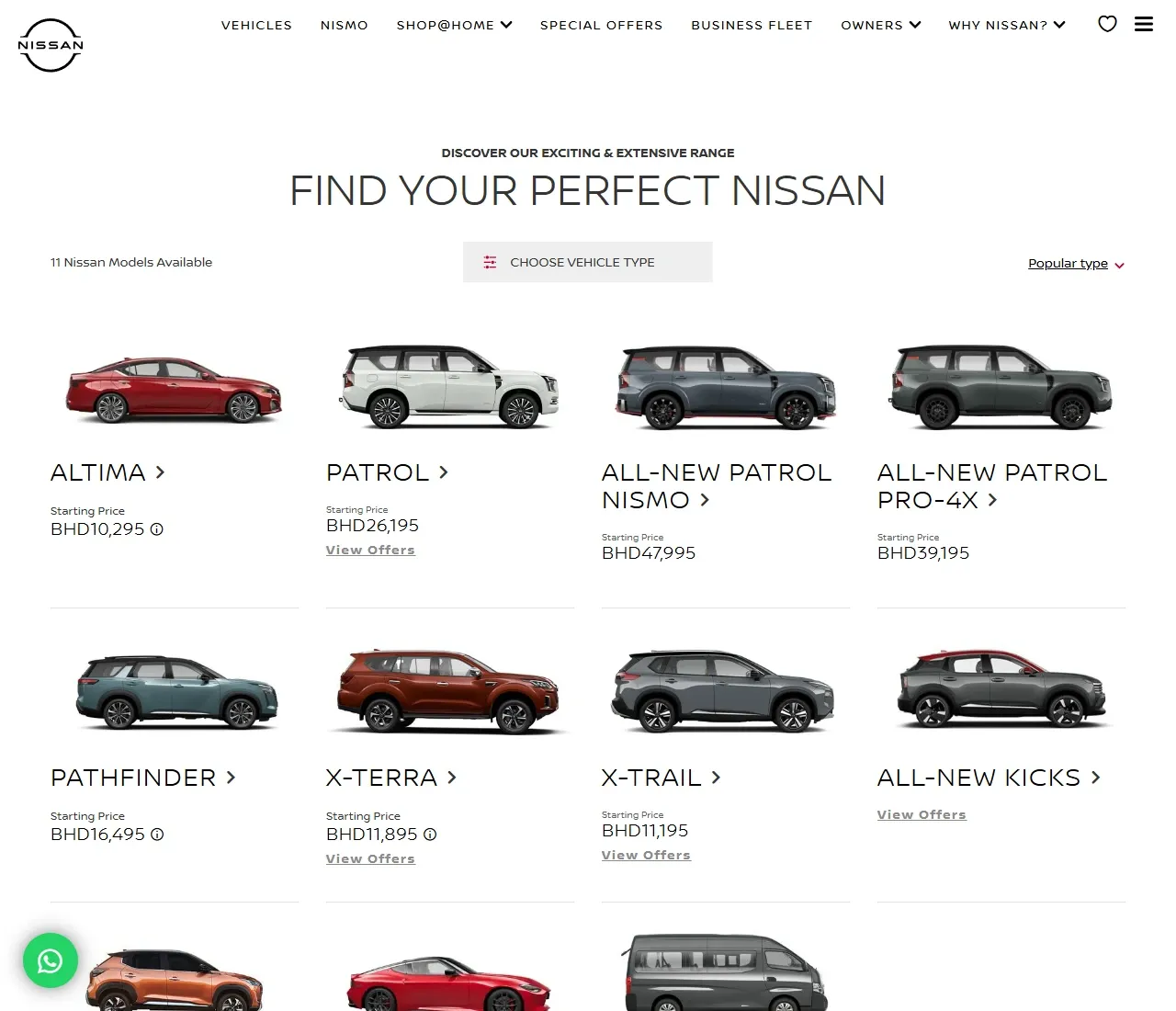This screenshot has width=1176, height=1011.
Task: Open the hamburger menu icon
Action: pos(1144,24)
